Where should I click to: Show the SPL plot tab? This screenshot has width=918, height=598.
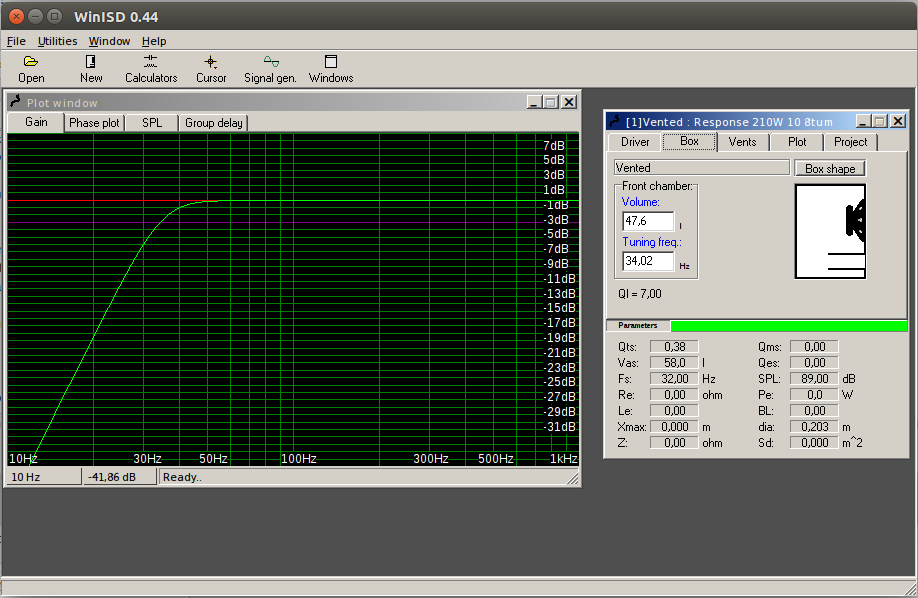click(x=152, y=123)
